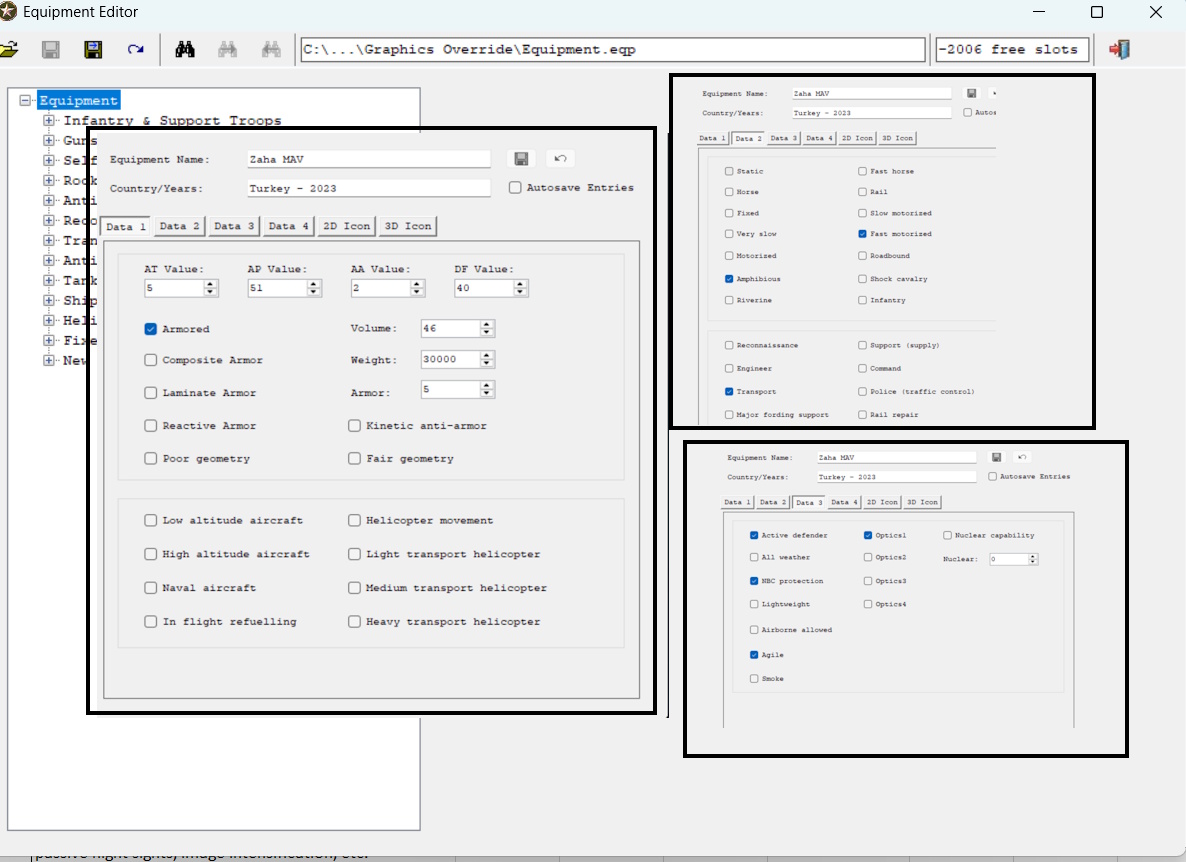Increase the Volume spinner value
The height and width of the screenshot is (862, 1186).
point(487,324)
